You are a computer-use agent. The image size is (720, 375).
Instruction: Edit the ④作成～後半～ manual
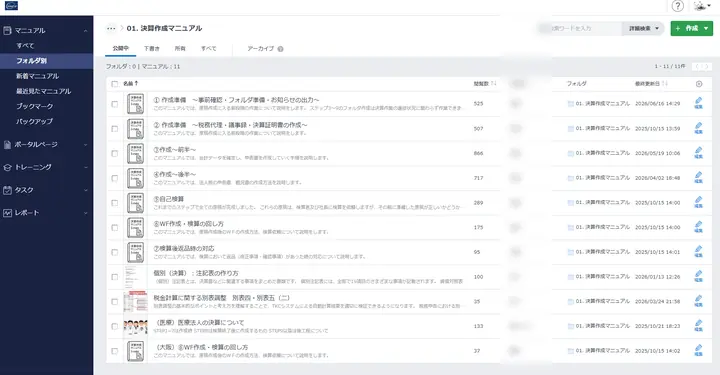(698, 178)
